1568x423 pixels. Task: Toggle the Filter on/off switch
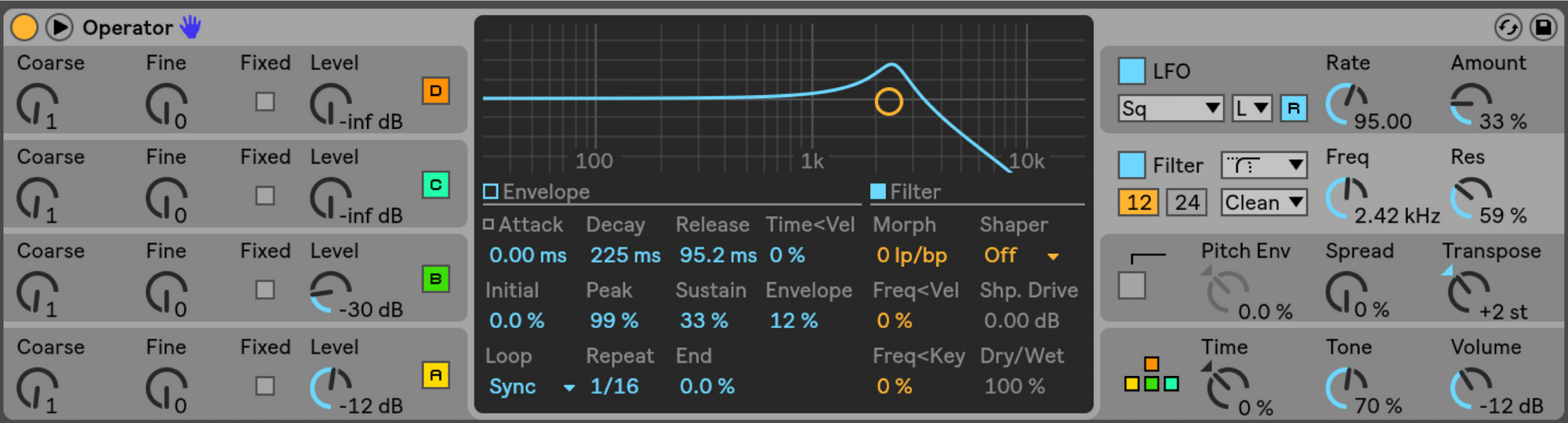(1131, 165)
